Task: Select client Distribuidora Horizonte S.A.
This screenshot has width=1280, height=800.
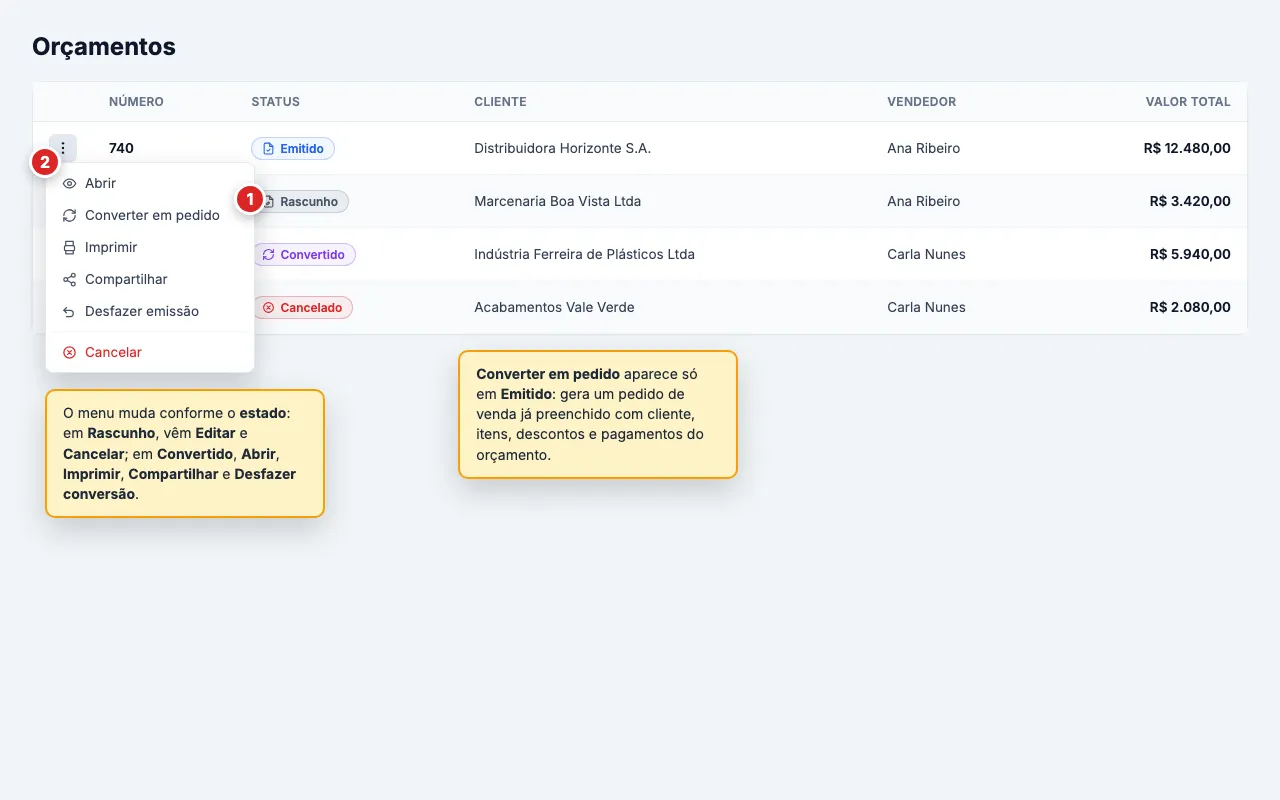Action: pos(562,148)
